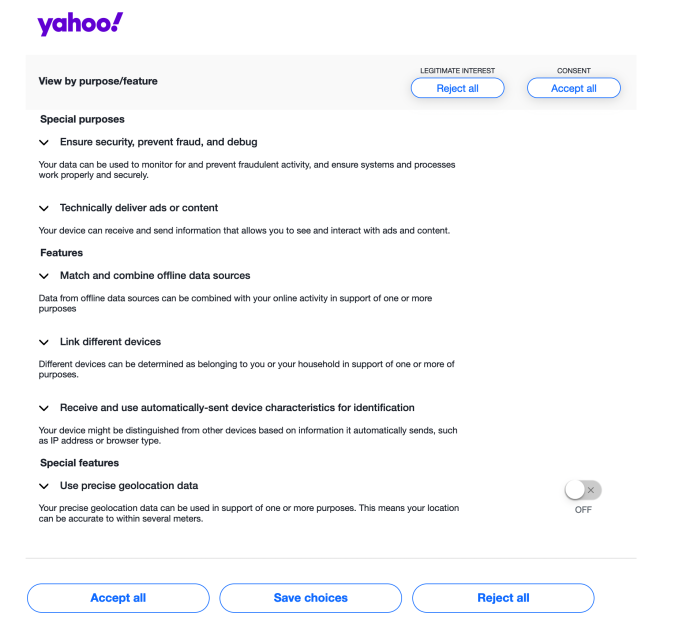Click the Use precise geolocation data title
Viewport: 679px width, 623px height.
[x=129, y=486]
